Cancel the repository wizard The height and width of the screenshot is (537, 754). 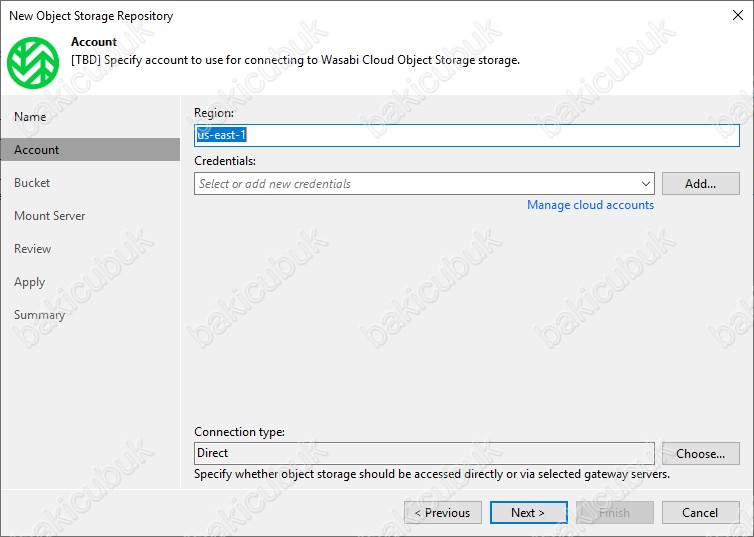[x=701, y=512]
